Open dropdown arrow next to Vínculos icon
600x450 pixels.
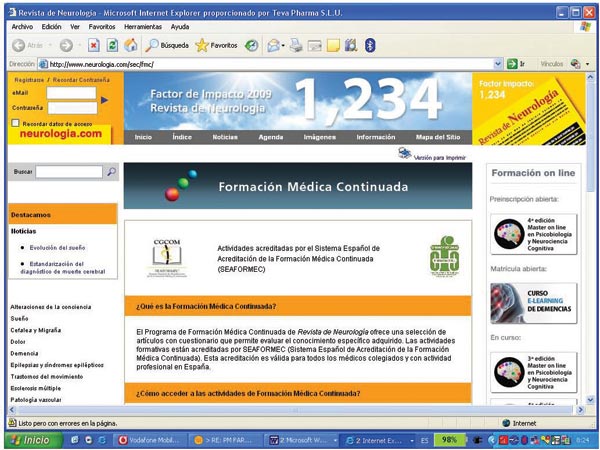[587, 64]
